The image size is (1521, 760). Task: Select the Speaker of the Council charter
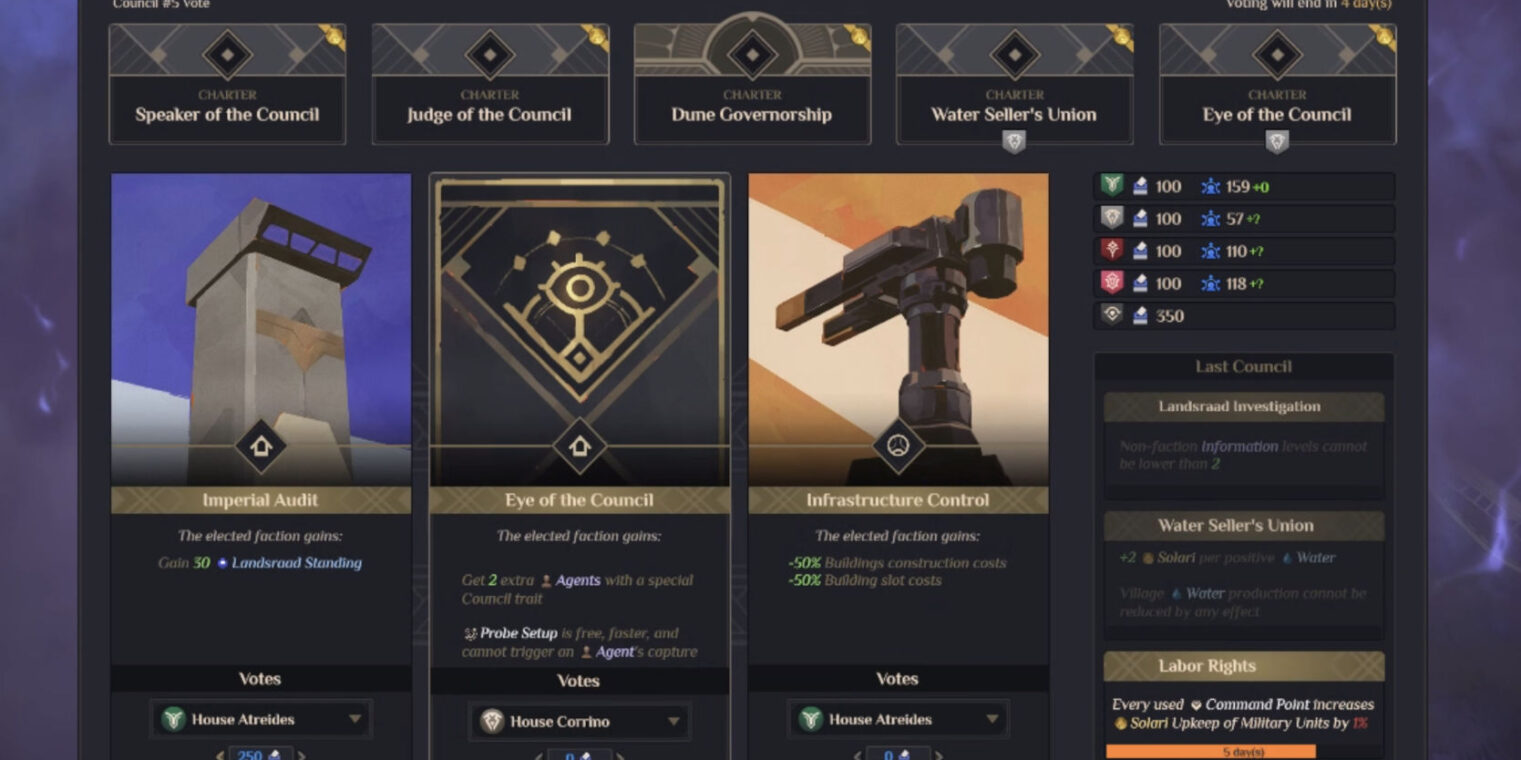[x=227, y=85]
